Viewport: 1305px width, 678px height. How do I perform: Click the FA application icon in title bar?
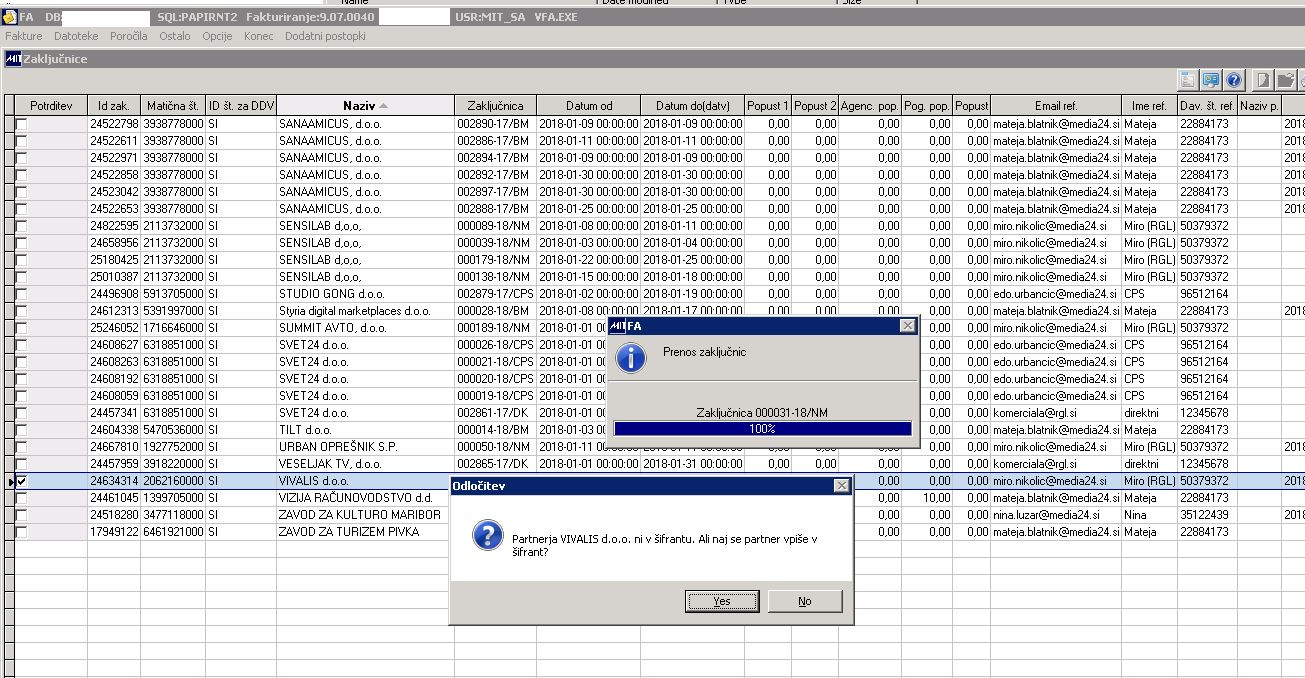9,17
